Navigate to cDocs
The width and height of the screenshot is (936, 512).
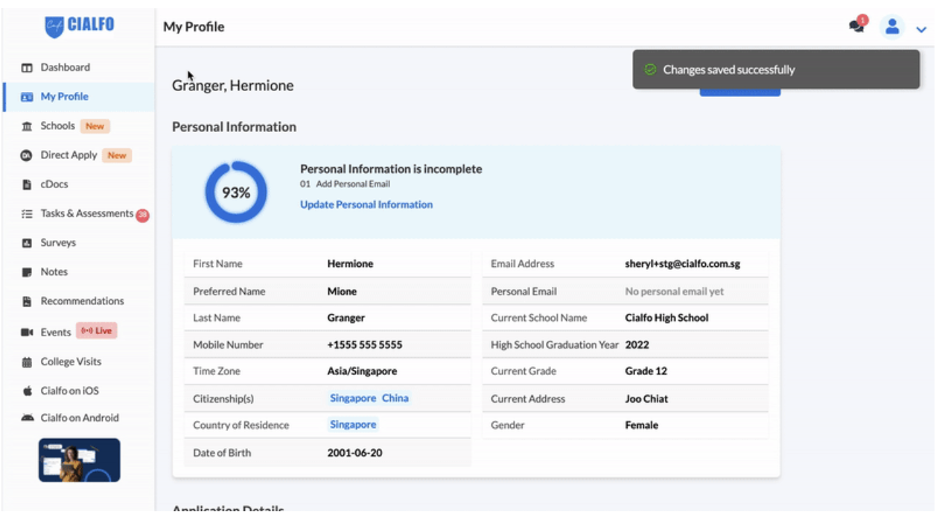[54, 184]
